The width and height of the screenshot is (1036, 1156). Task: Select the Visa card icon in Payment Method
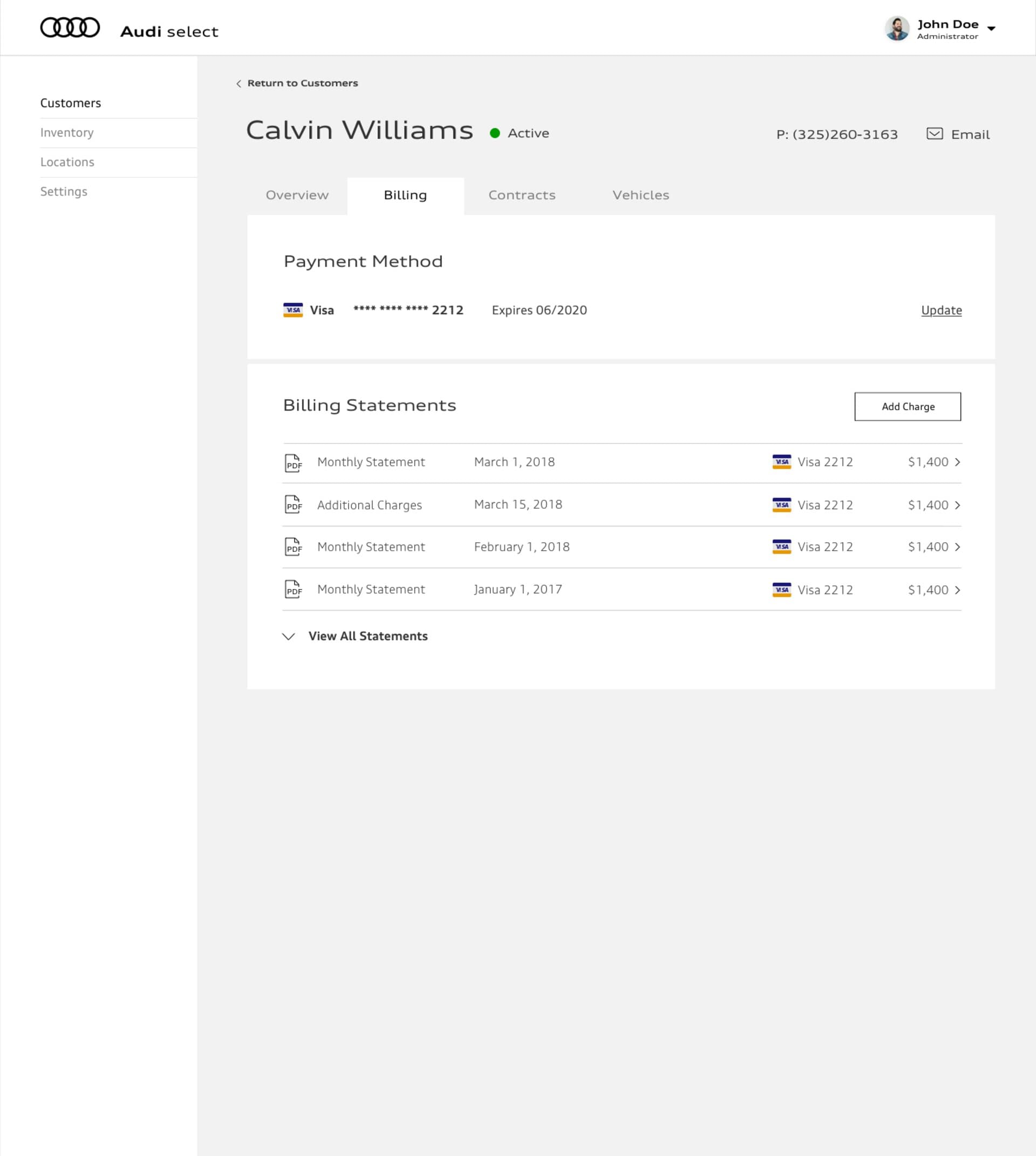pyautogui.click(x=294, y=311)
